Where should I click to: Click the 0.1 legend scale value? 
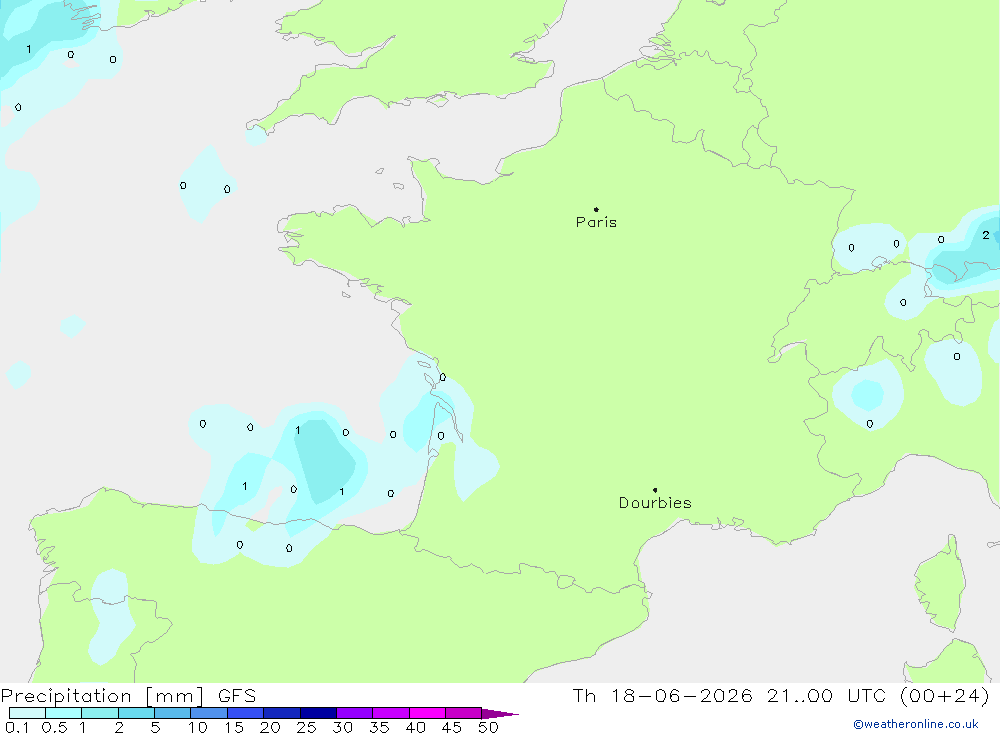coord(17,727)
